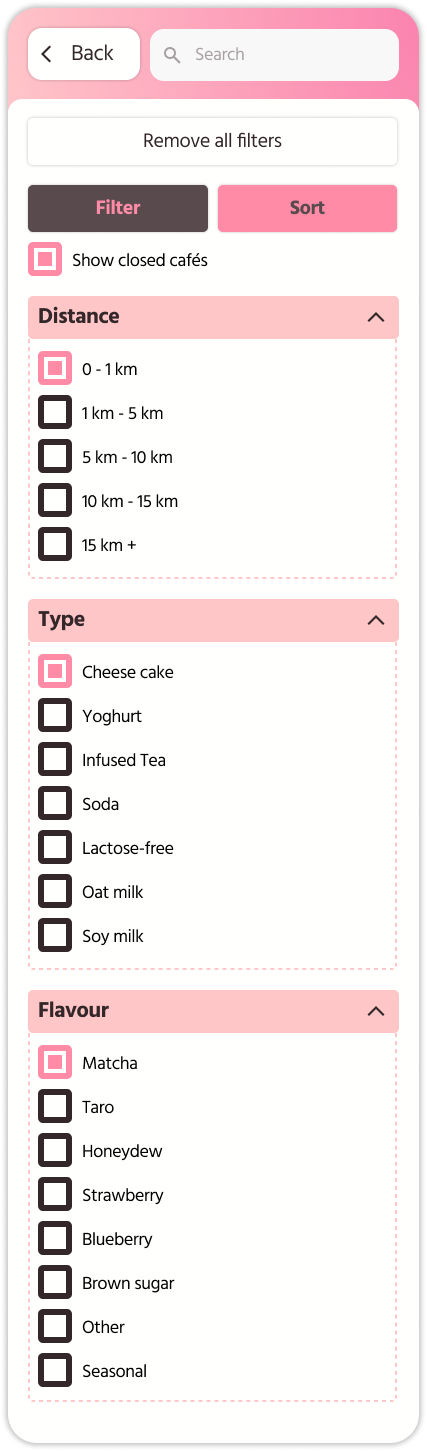Switch to the Sort tab
The height and width of the screenshot is (1451, 427).
[307, 208]
